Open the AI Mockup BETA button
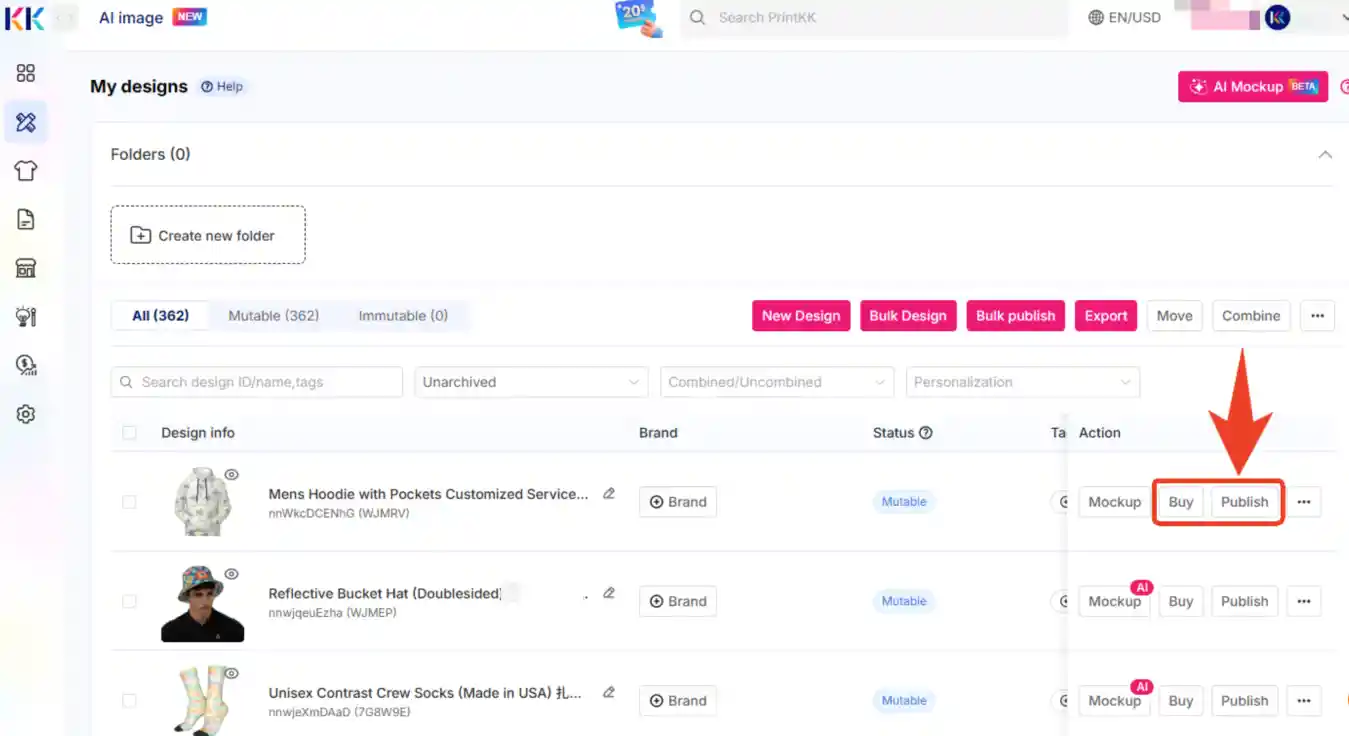The image size is (1349, 736). tap(1253, 87)
